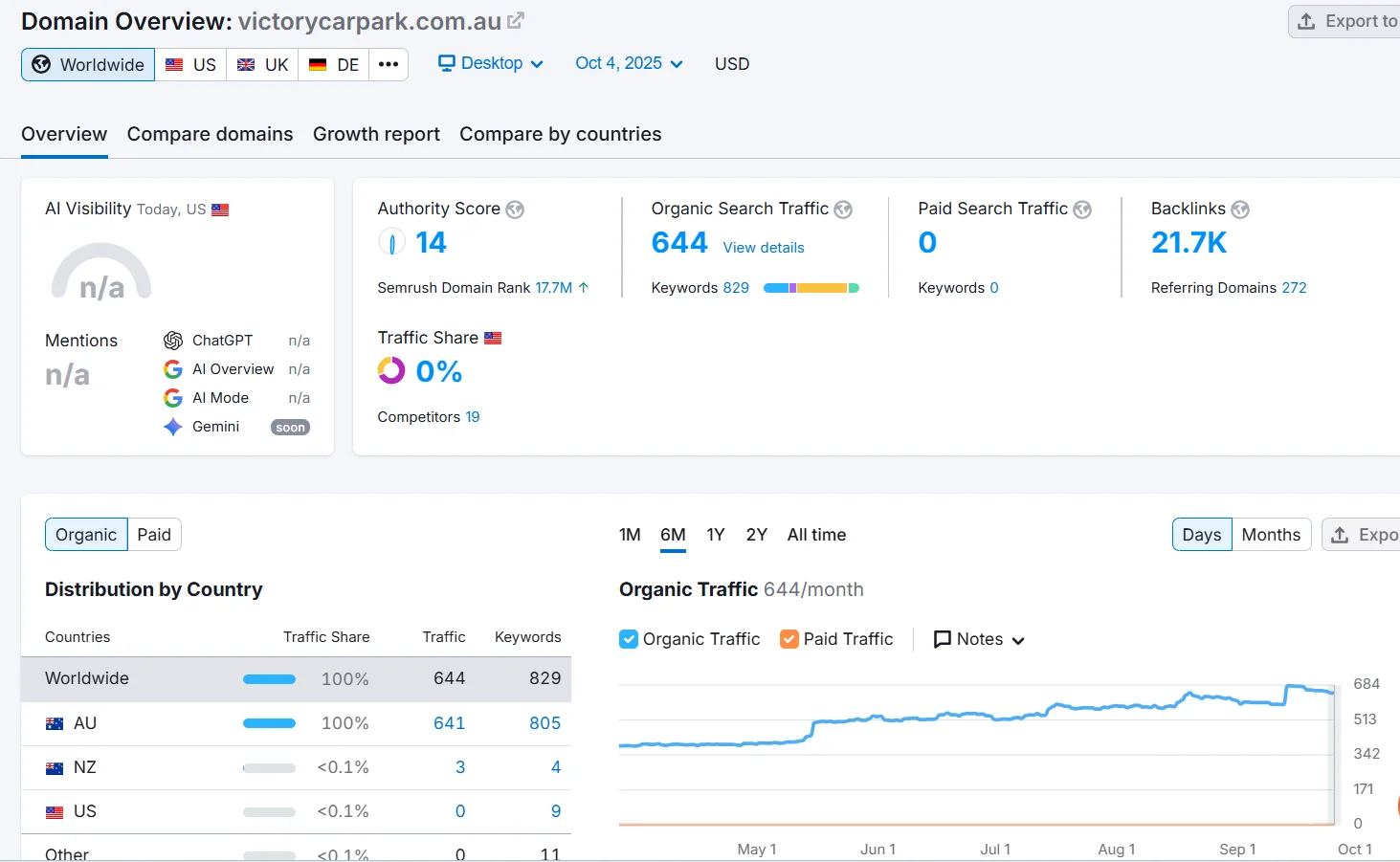Open the Compare domains tab

pyautogui.click(x=210, y=134)
